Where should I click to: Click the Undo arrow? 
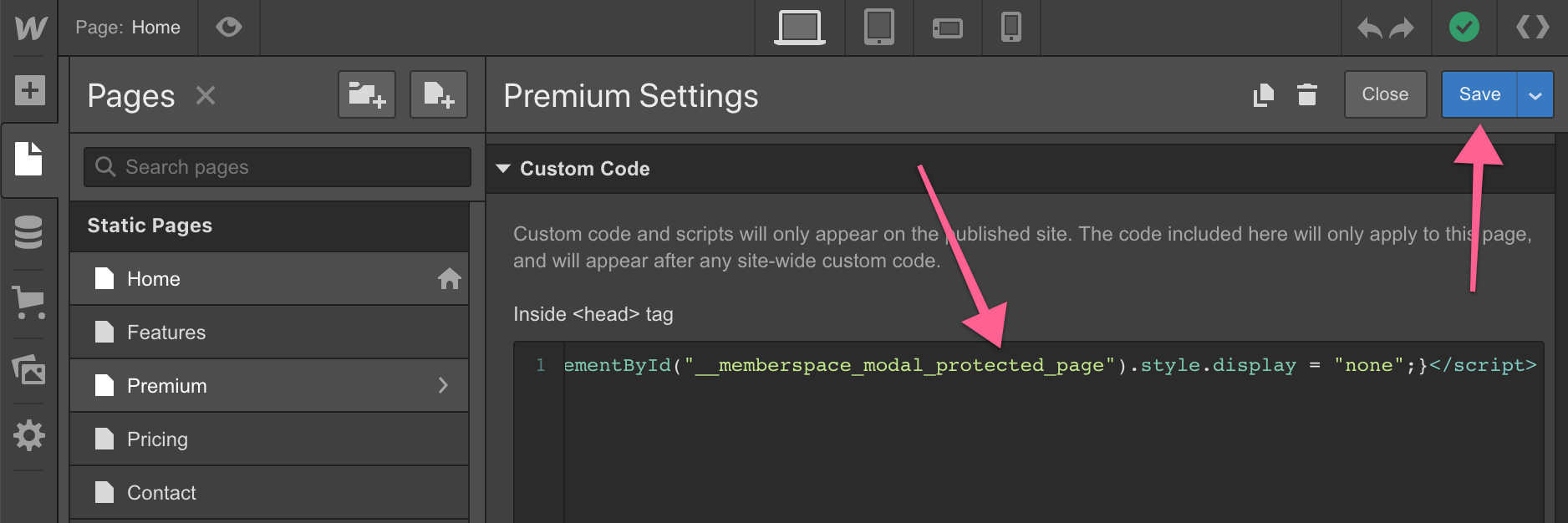[x=1369, y=28]
